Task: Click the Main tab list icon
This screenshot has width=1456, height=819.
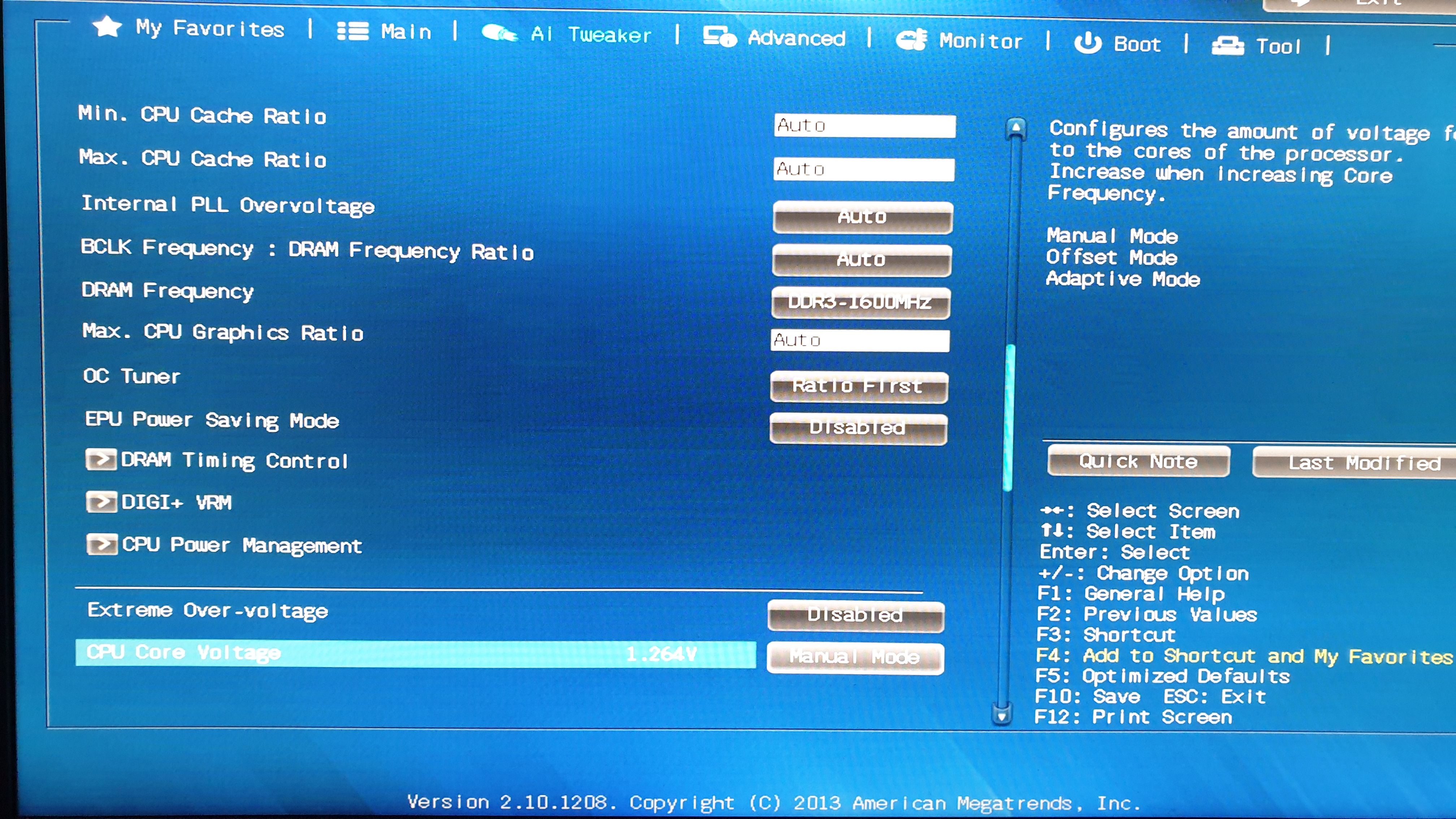Action: 353,31
